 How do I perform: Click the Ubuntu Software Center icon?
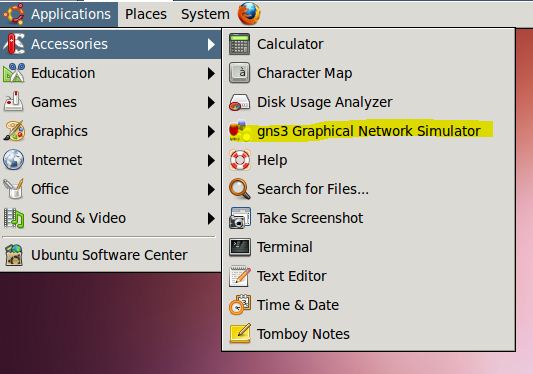(x=14, y=255)
